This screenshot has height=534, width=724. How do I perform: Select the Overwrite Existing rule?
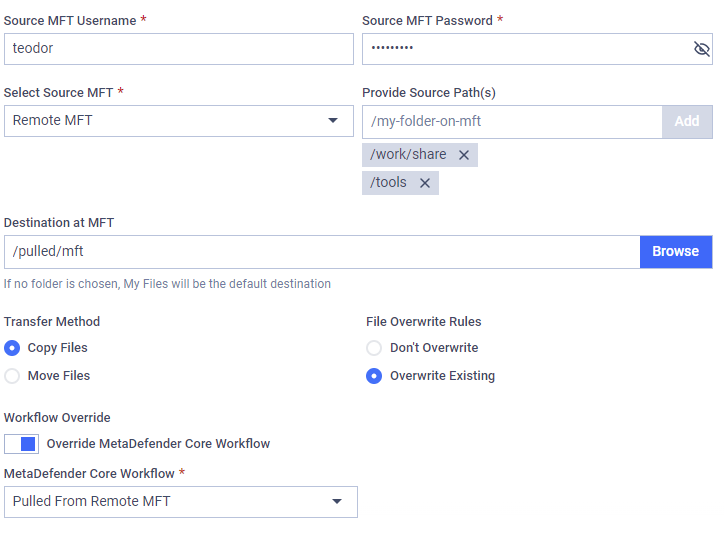[374, 376]
